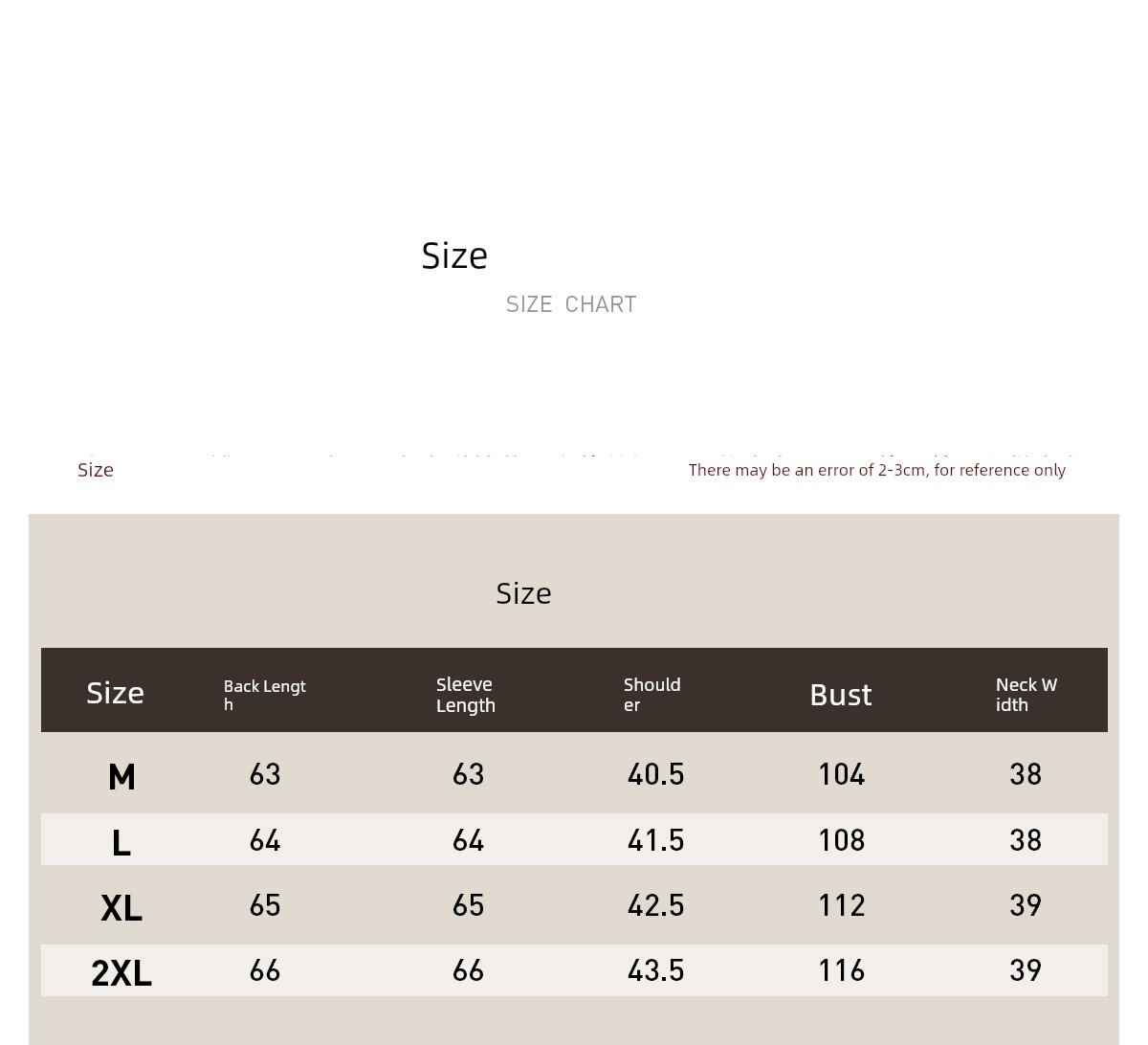Select the shoulder value 40.5
Image resolution: width=1148 pixels, height=1045 pixels.
pos(656,774)
